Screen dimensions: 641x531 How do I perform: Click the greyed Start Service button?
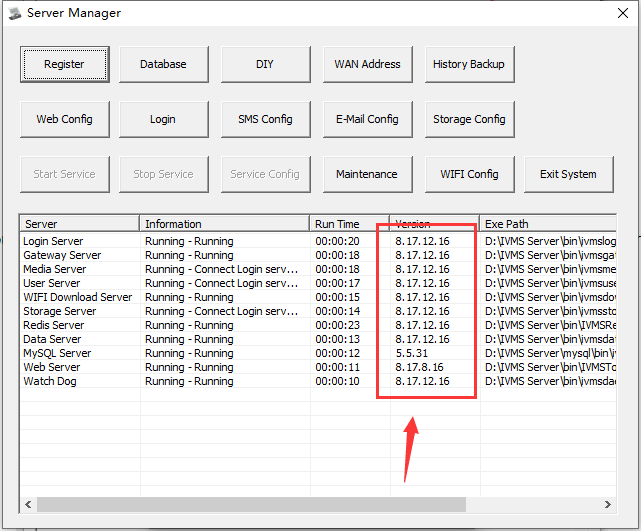65,174
